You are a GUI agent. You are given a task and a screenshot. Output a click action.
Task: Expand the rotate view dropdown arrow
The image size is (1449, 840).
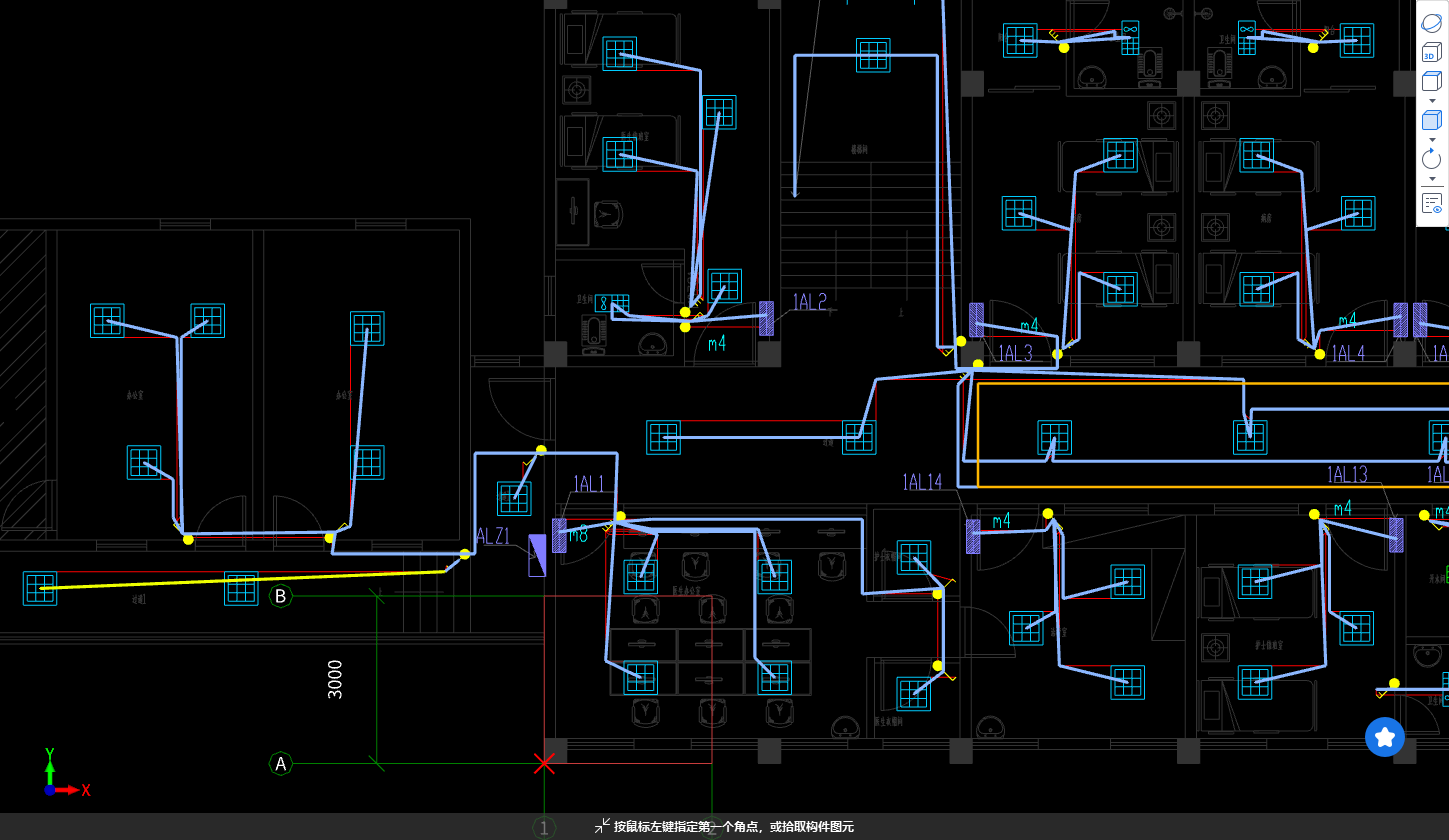click(x=1432, y=179)
